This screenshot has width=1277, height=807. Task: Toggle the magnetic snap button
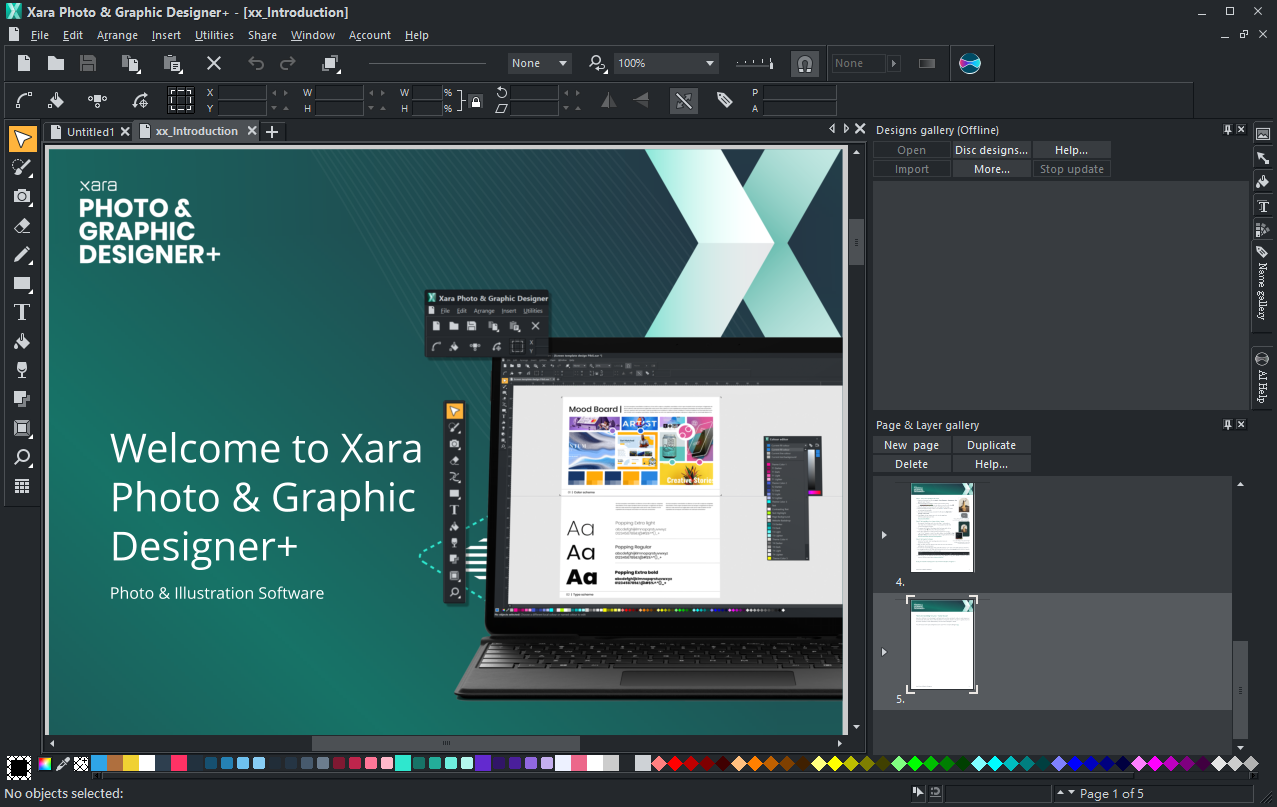pyautogui.click(x=804, y=63)
